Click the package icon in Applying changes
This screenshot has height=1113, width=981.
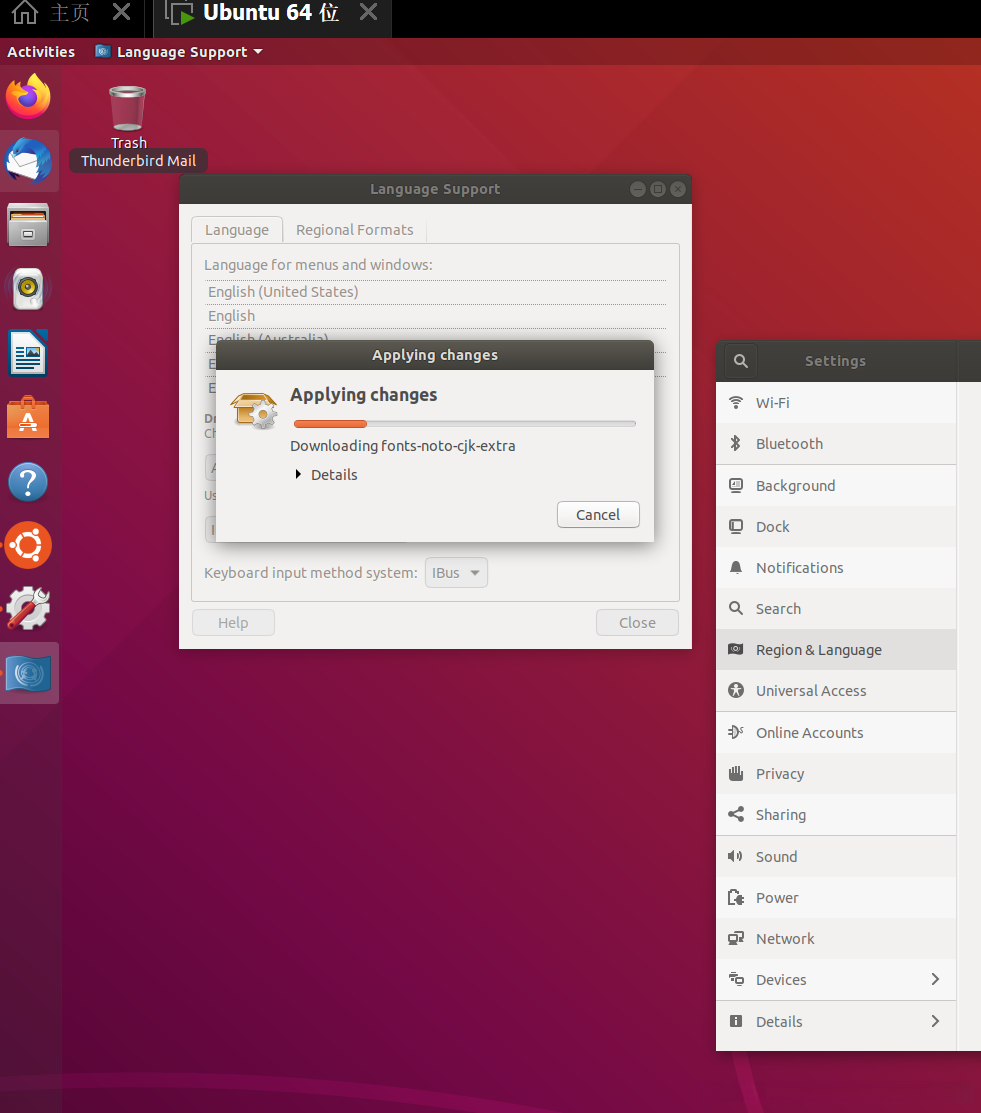(254, 410)
